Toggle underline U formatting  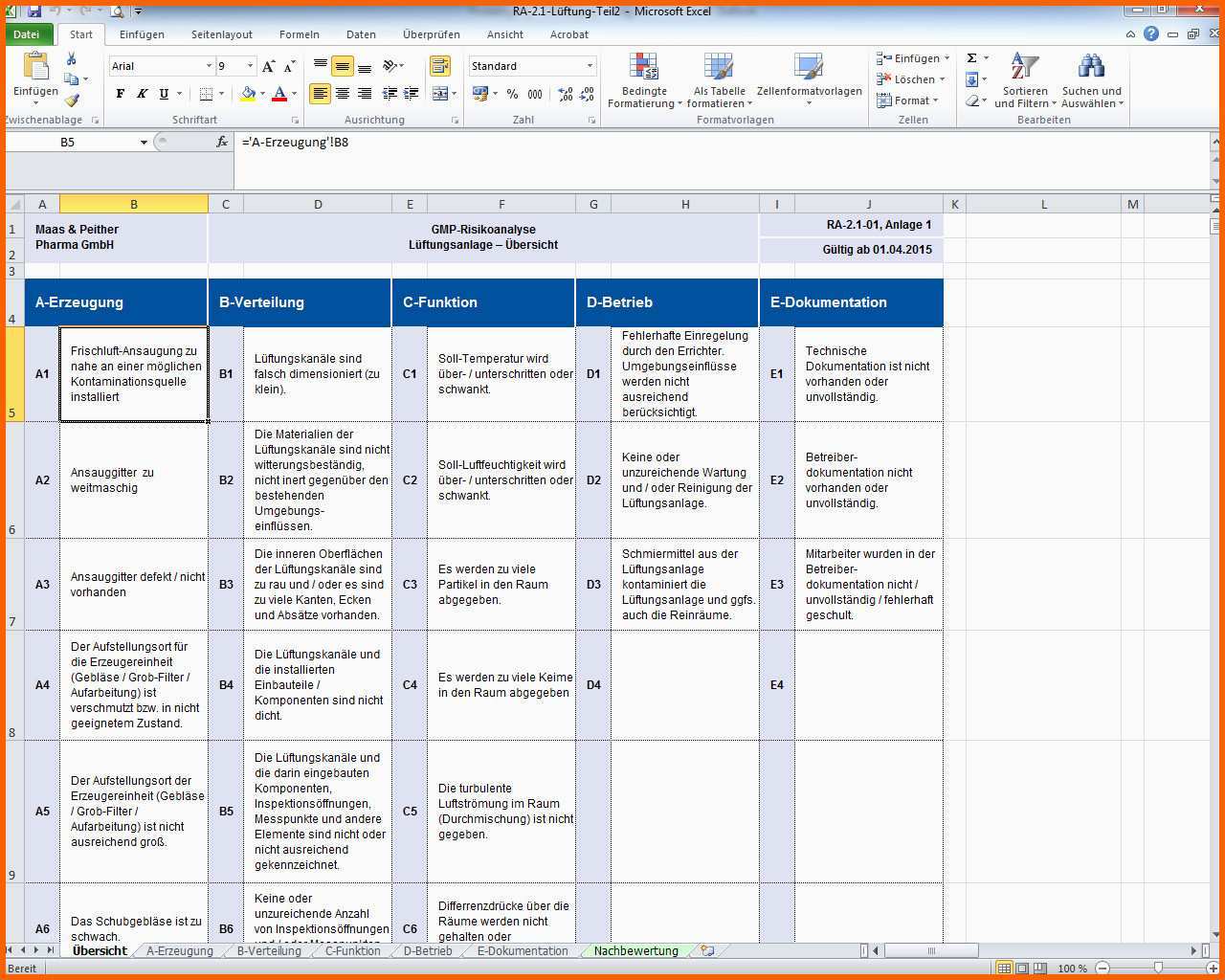(x=164, y=94)
